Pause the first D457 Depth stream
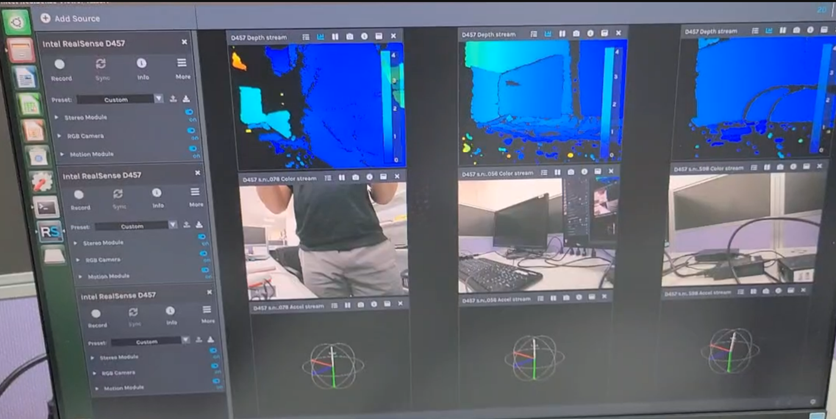This screenshot has height=419, width=836. pyautogui.click(x=335, y=37)
